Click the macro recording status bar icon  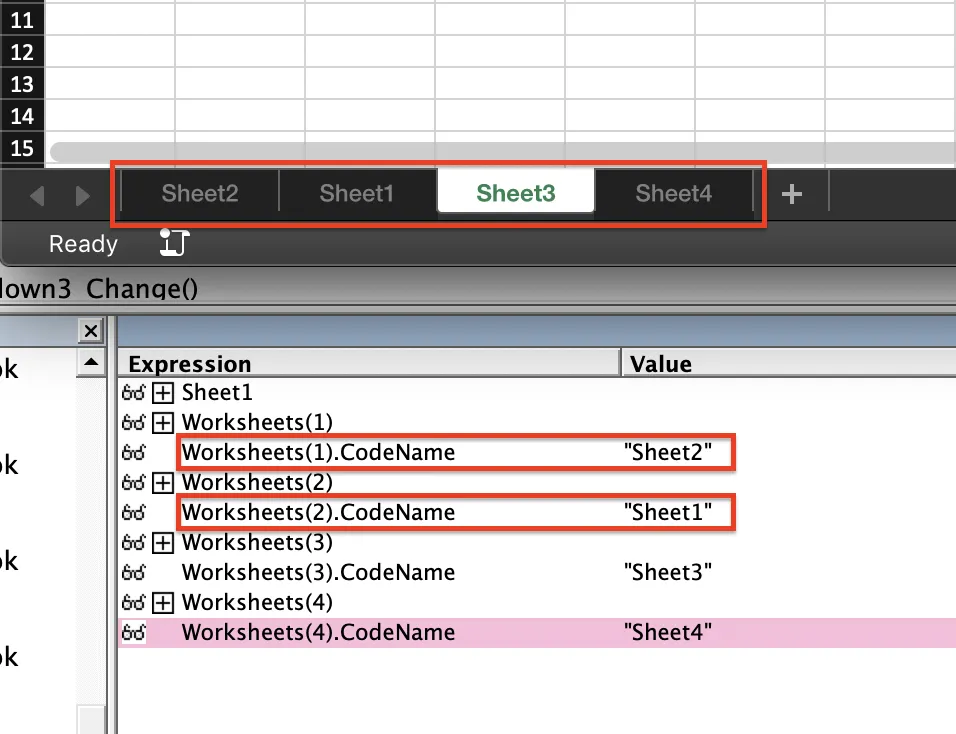(x=174, y=243)
